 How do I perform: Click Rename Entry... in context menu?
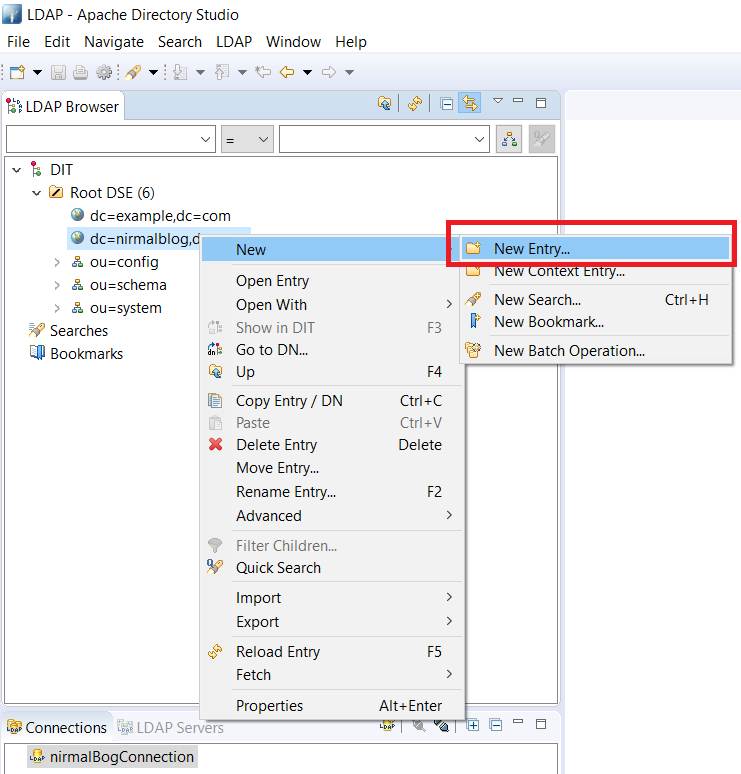332,492
